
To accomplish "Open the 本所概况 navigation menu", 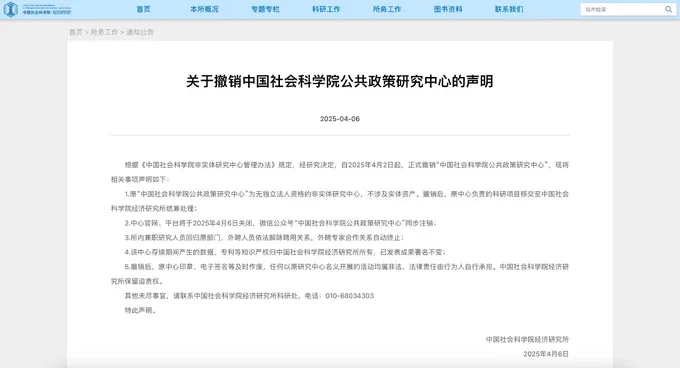I will coord(204,9).
